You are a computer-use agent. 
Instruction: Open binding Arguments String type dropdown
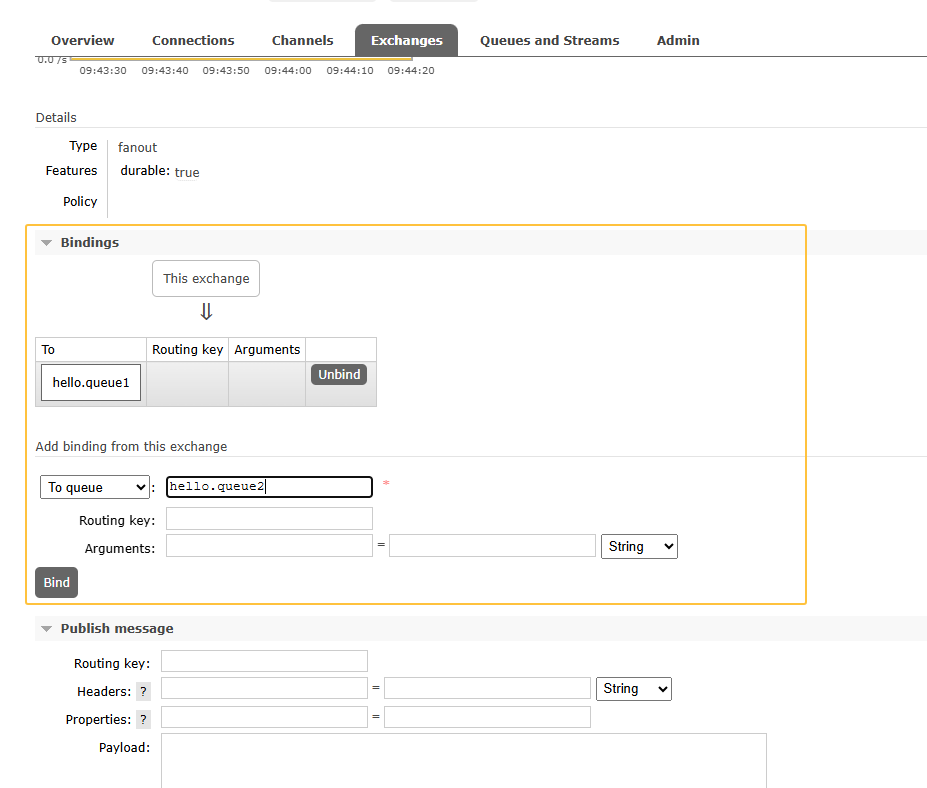pos(639,546)
